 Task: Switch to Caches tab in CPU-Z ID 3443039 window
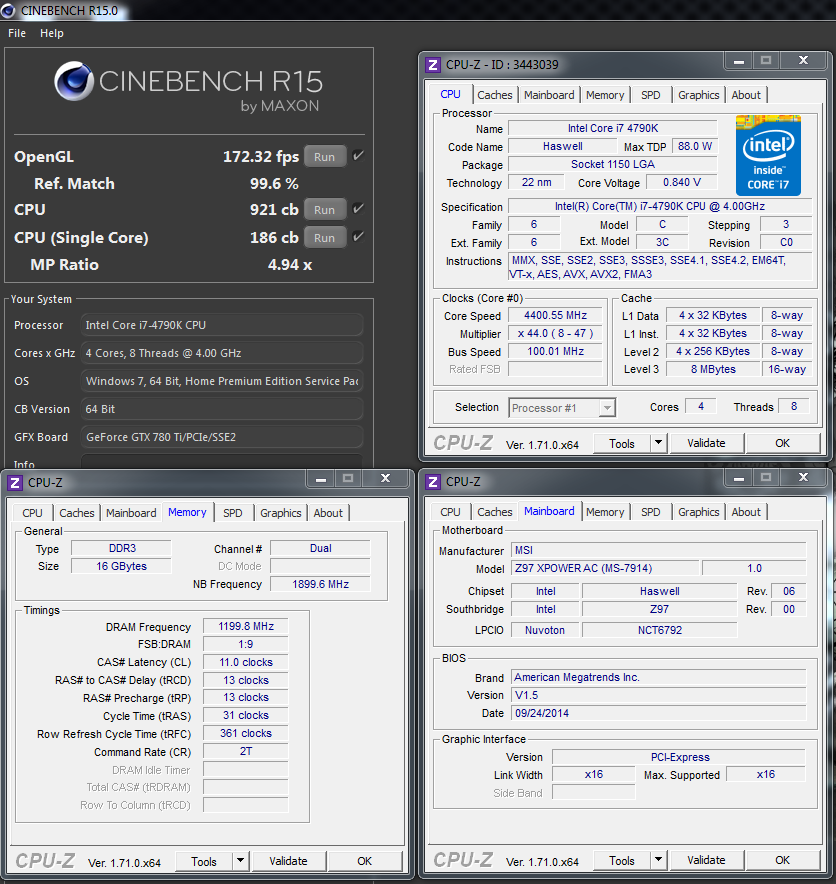pyautogui.click(x=495, y=95)
